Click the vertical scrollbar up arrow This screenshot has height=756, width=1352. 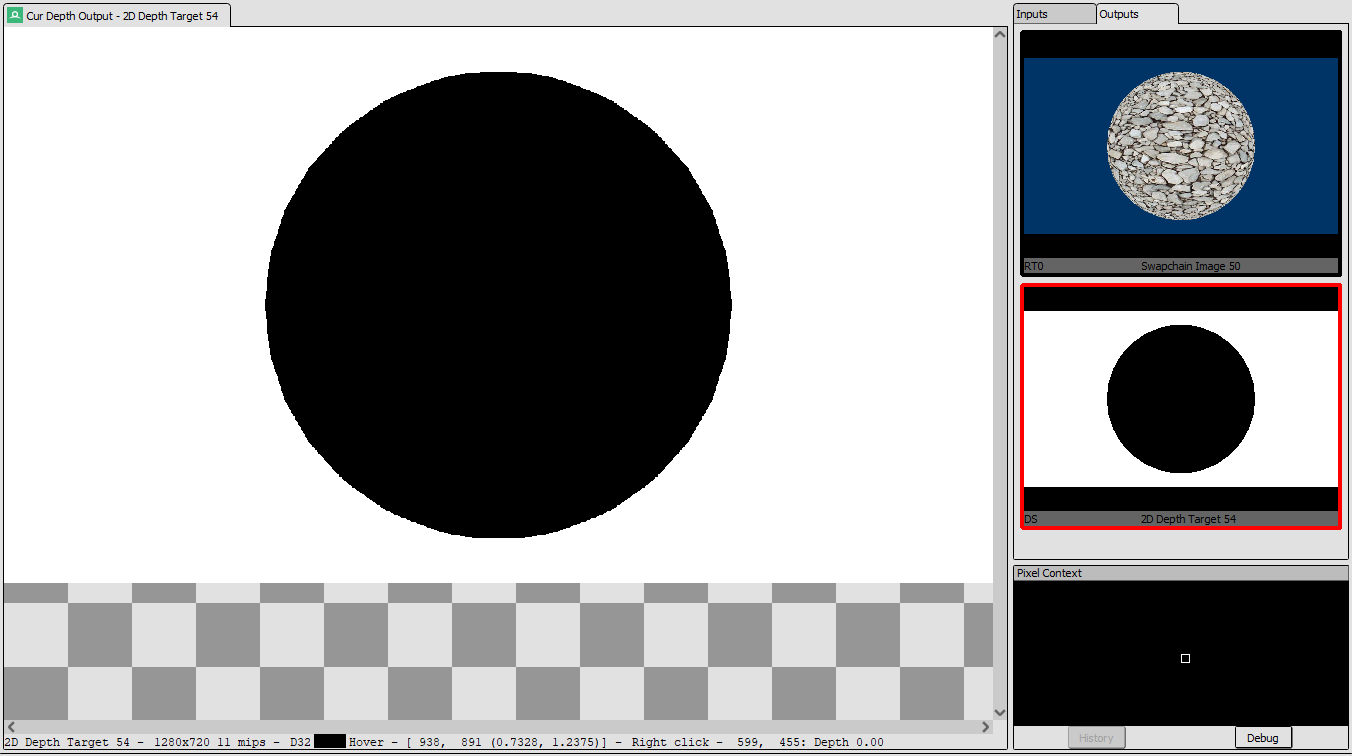point(1000,35)
